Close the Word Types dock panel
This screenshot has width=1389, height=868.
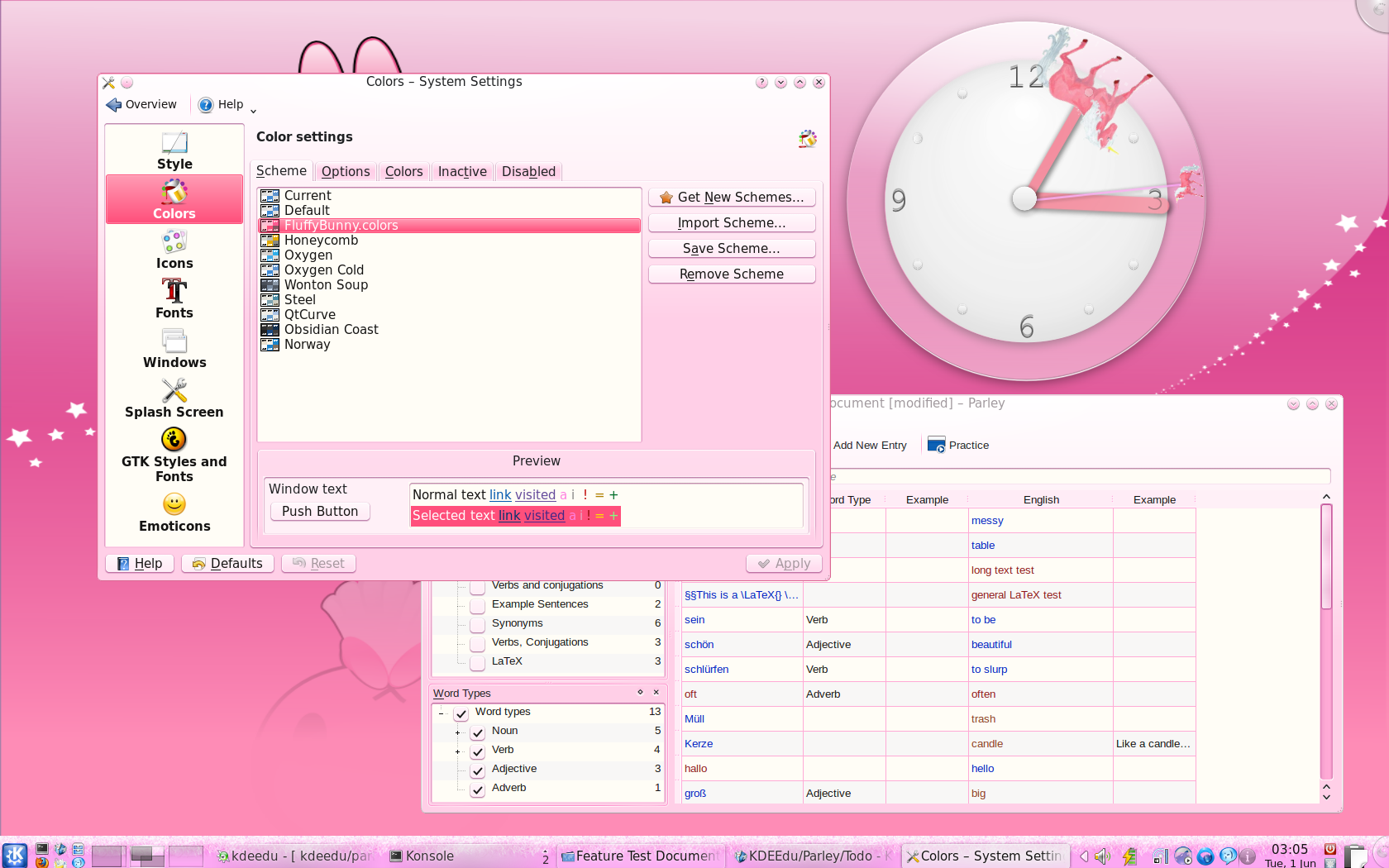(656, 693)
